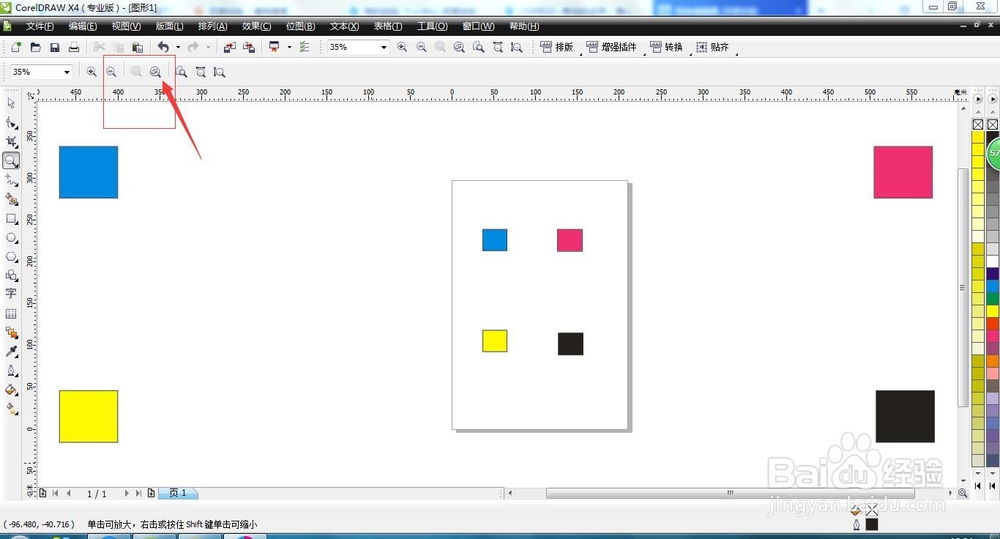Open the property bar 35% zoom level dropdown
Image resolution: width=1000 pixels, height=539 pixels.
[66, 72]
